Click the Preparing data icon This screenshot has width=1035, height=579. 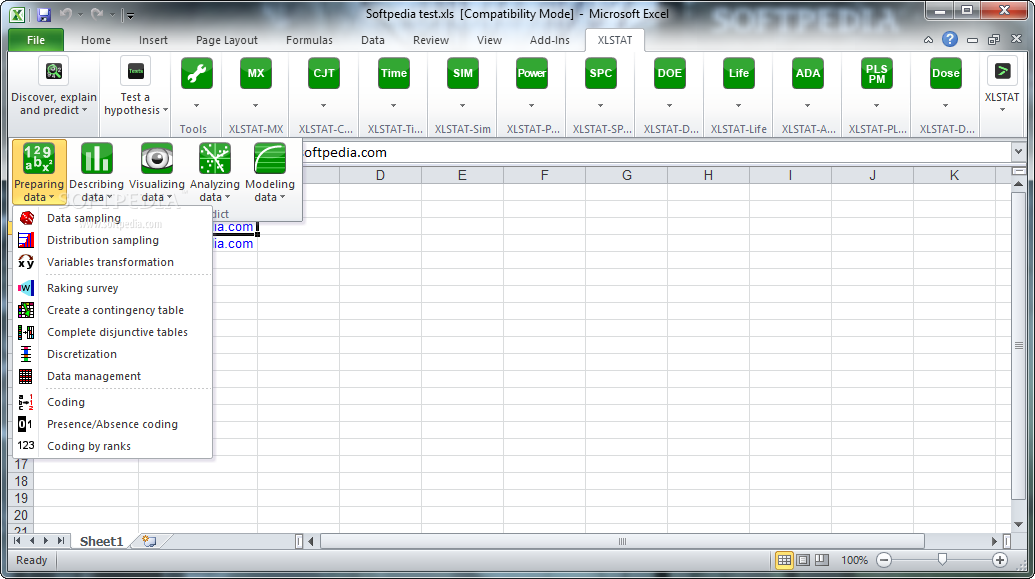point(39,159)
